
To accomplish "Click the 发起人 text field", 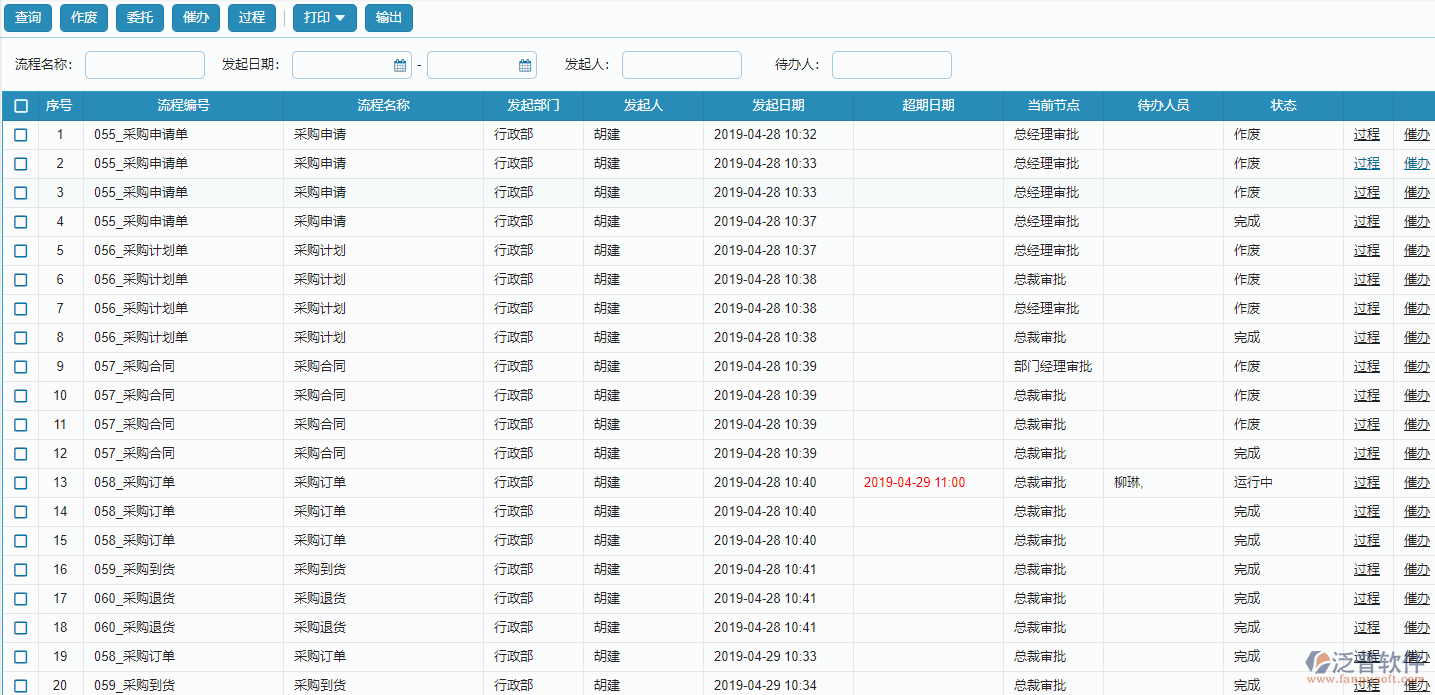I will [x=682, y=65].
